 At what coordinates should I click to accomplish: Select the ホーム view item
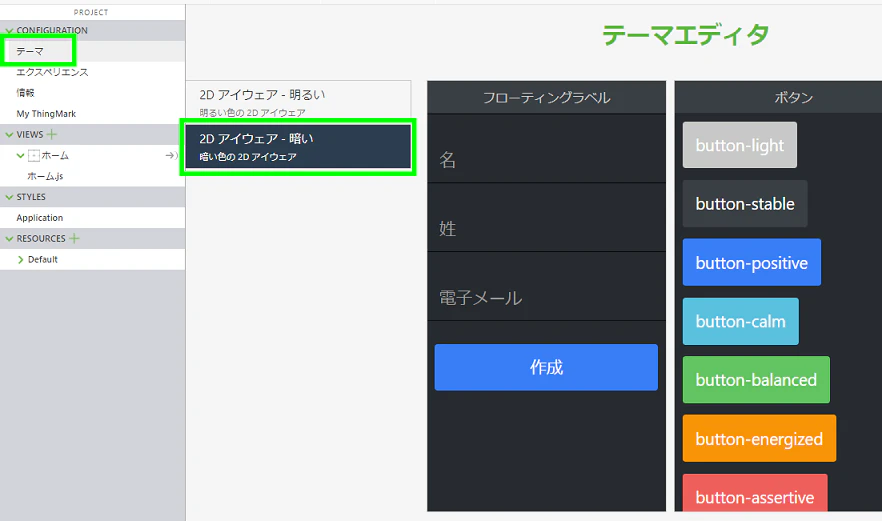pyautogui.click(x=55, y=155)
